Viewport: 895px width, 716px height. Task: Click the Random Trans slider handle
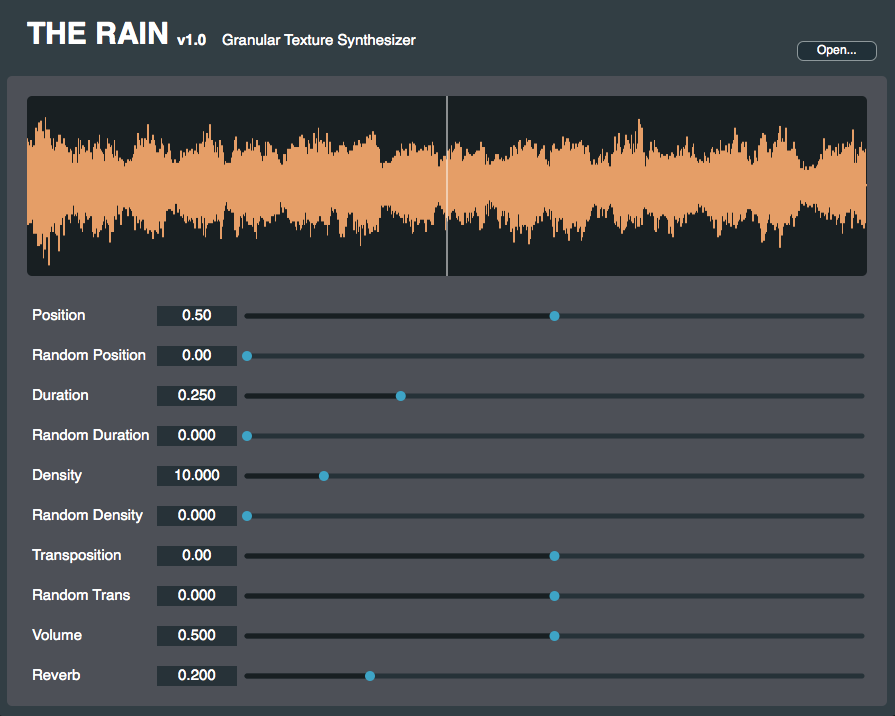click(x=554, y=596)
